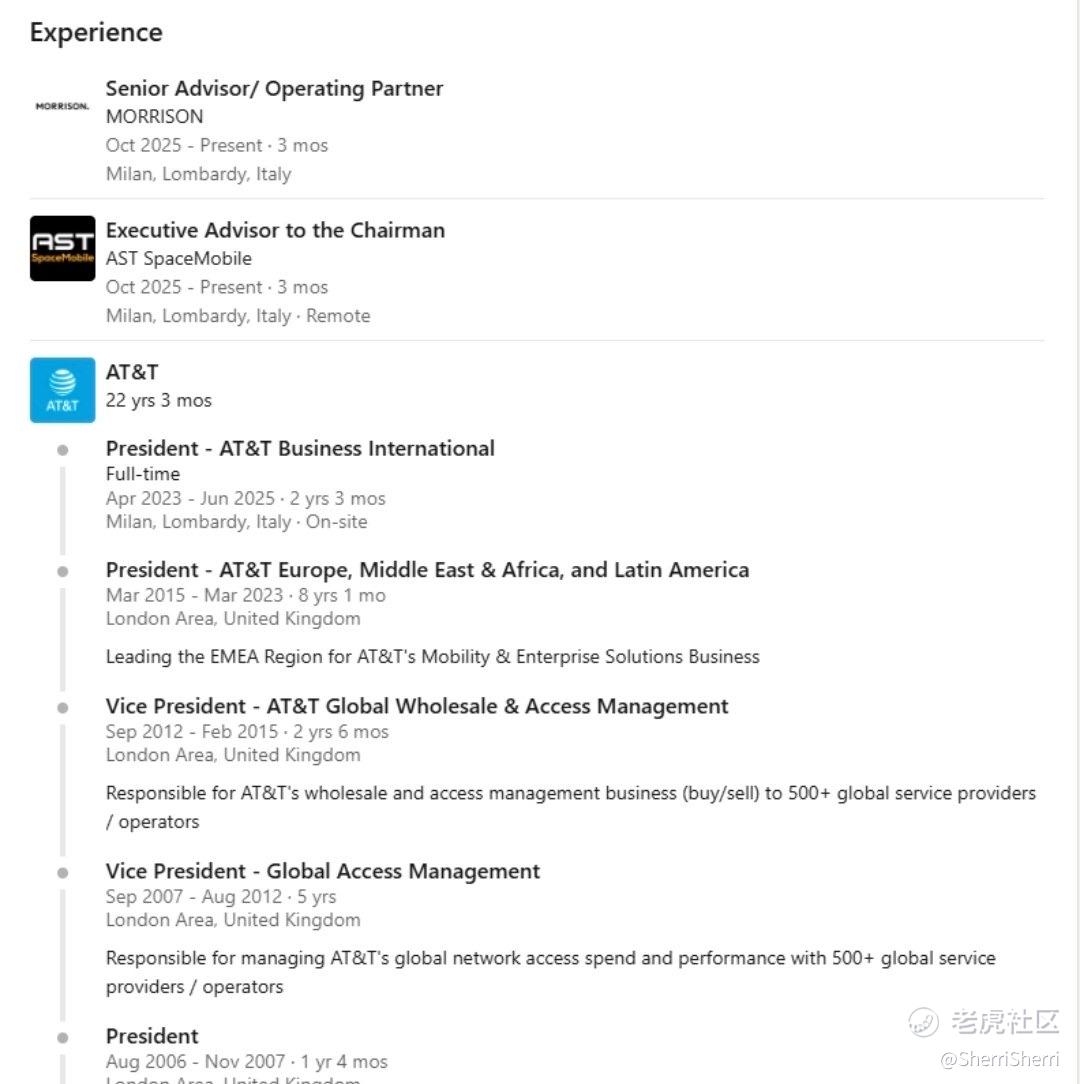The width and height of the screenshot is (1080, 1084).
Task: Click the President role from Aug 2006
Action: pos(152,1036)
